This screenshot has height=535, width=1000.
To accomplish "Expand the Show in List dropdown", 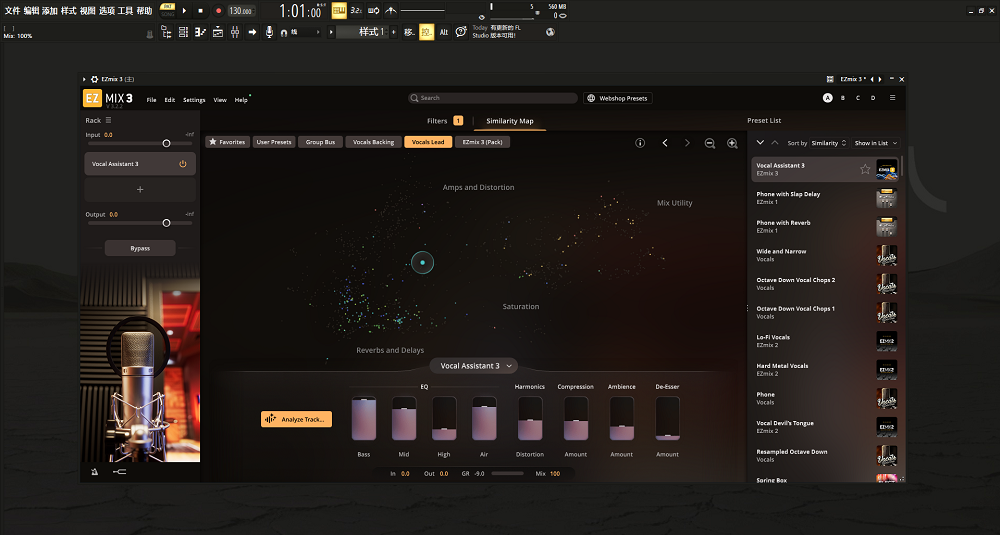I will tap(876, 143).
